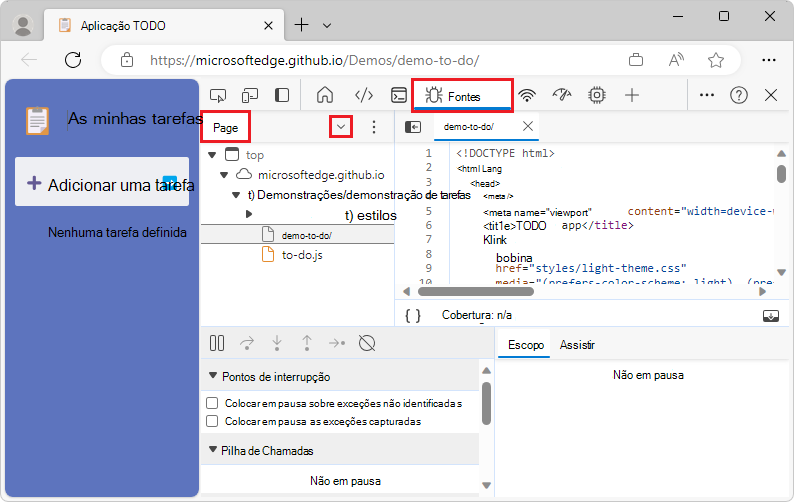
Task: Switch to the Assistir tab
Action: [577, 345]
